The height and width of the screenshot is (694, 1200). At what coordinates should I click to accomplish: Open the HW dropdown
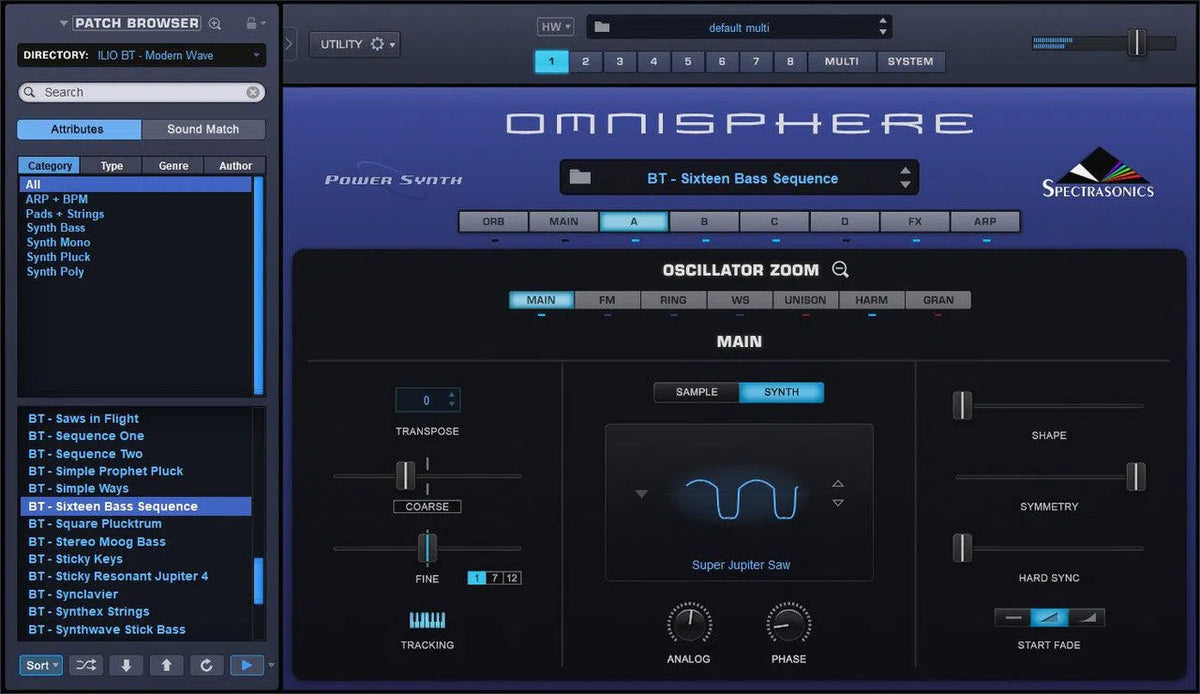[554, 26]
